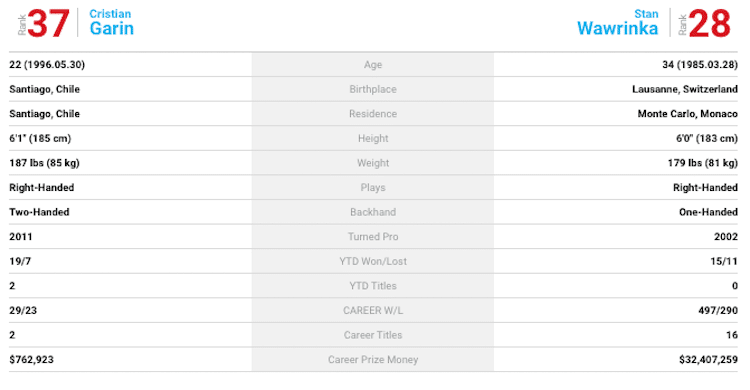The image size is (750, 390).
Task: Click Wawrinka's prize money $32,407,259
Action: (708, 359)
